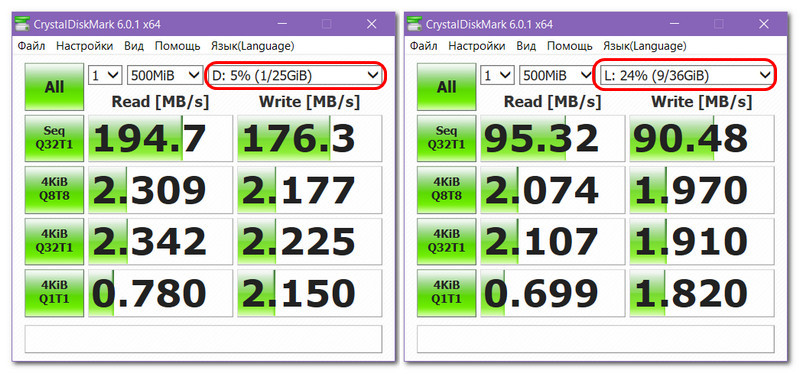Click the 1.970 write result
This screenshot has width=800, height=374.
coord(702,189)
